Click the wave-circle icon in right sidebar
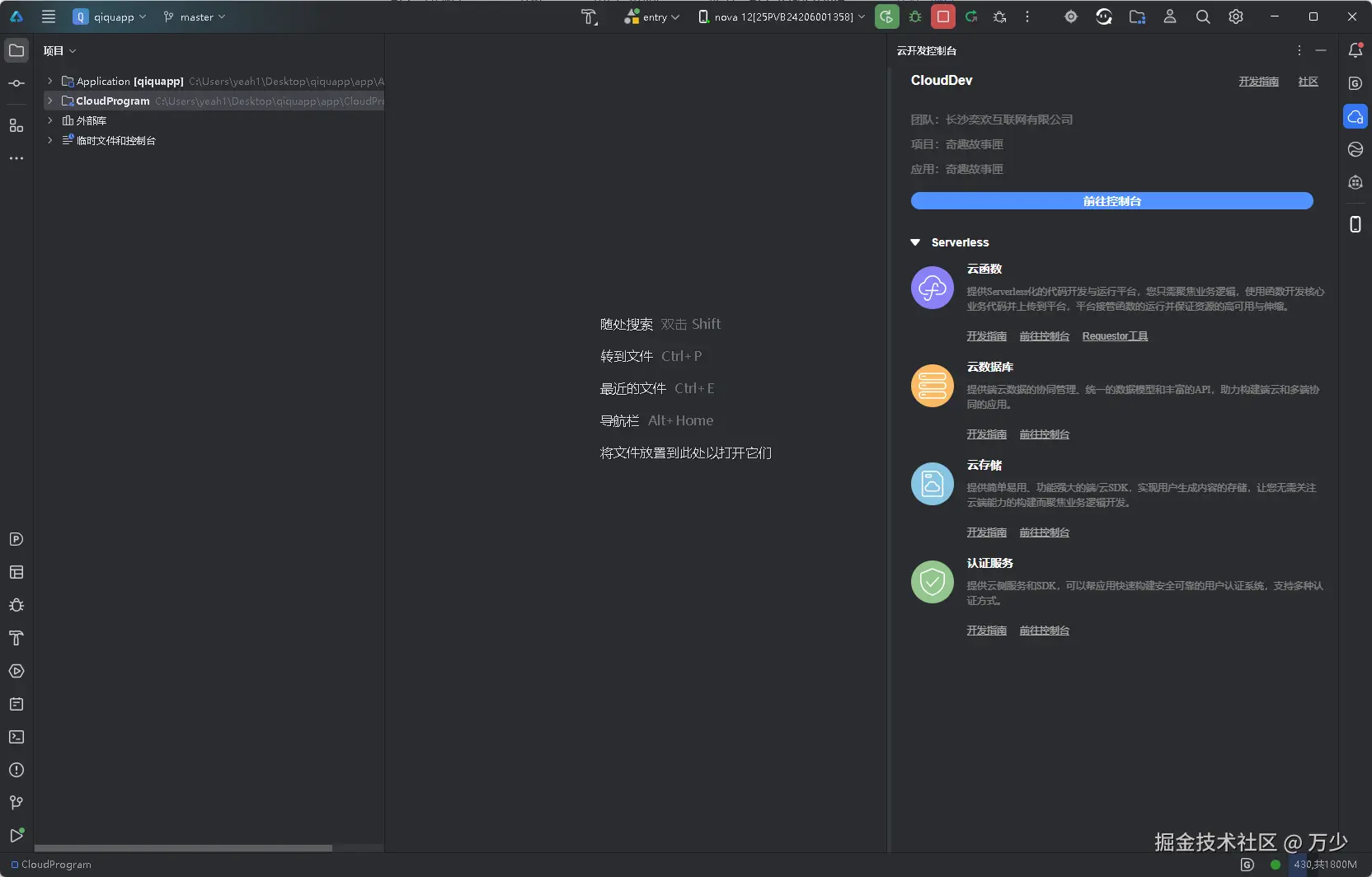The height and width of the screenshot is (877, 1372). pos(1356,149)
